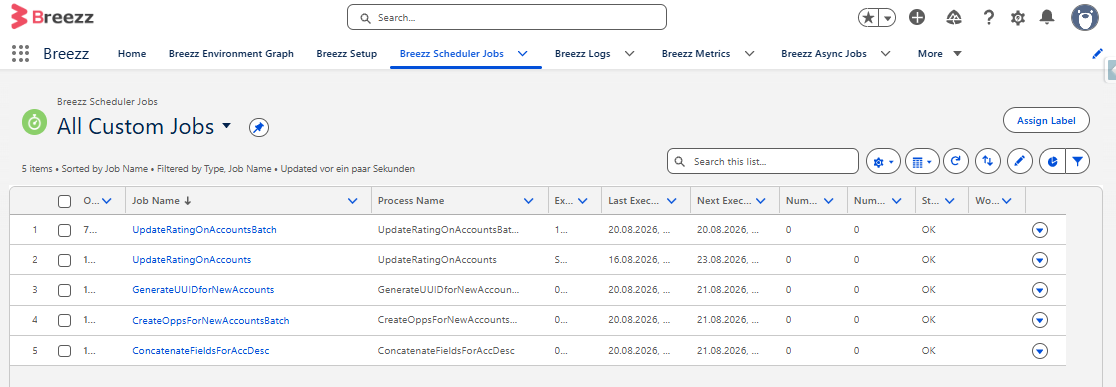Viewport: 1116px width, 387px height.
Task: Click the global Search field
Action: 507,18
